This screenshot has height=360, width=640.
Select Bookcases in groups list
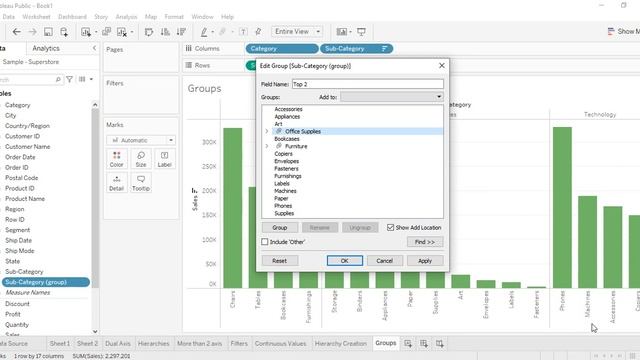click(x=287, y=139)
